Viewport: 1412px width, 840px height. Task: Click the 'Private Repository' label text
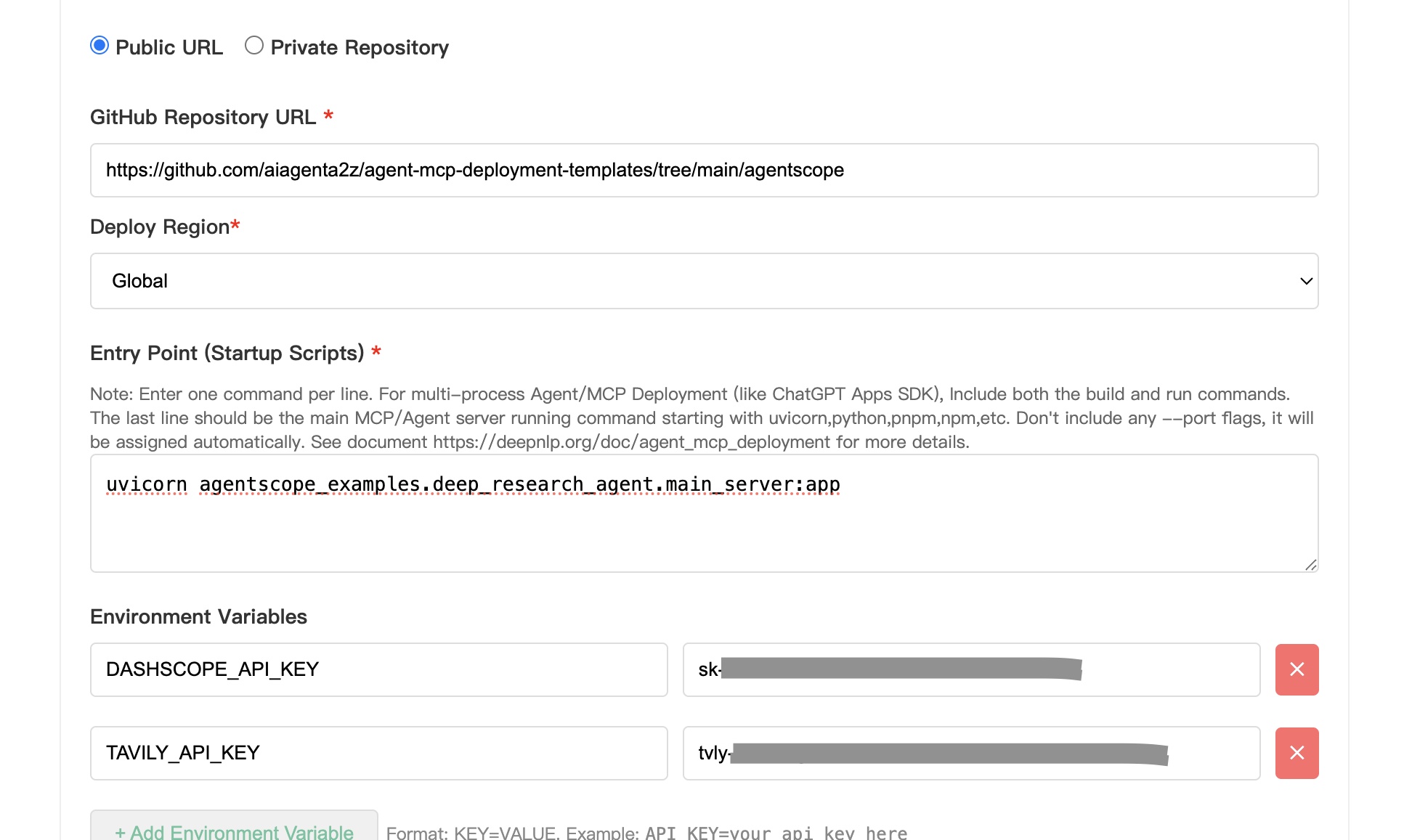(x=359, y=47)
